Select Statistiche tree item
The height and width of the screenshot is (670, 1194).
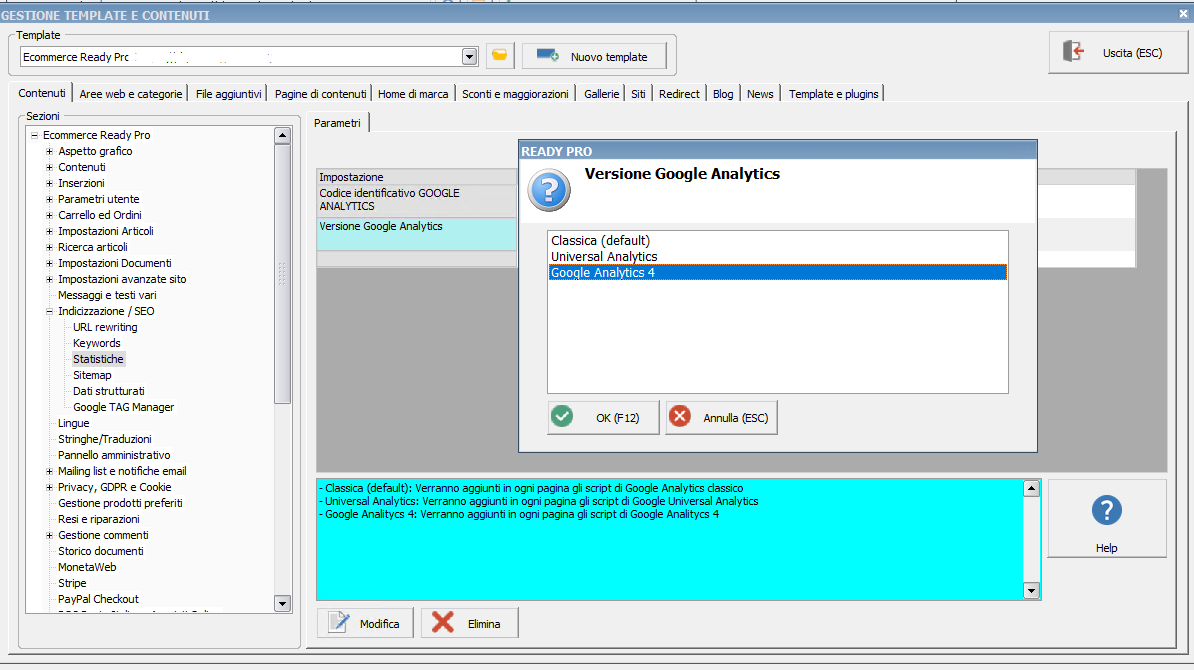coord(98,359)
